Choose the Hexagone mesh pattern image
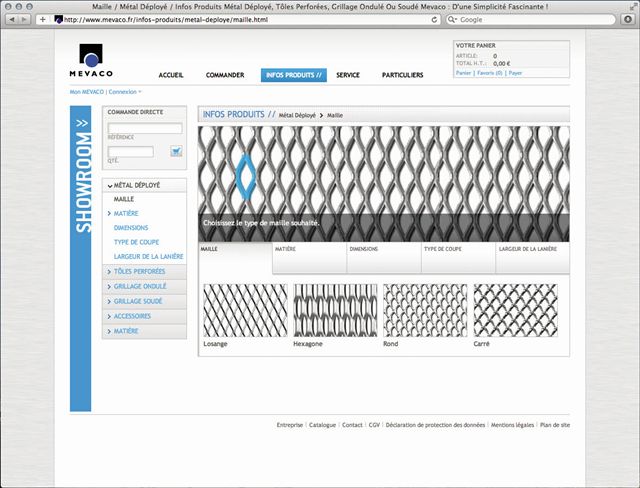Image resolution: width=640 pixels, height=488 pixels. [336, 311]
